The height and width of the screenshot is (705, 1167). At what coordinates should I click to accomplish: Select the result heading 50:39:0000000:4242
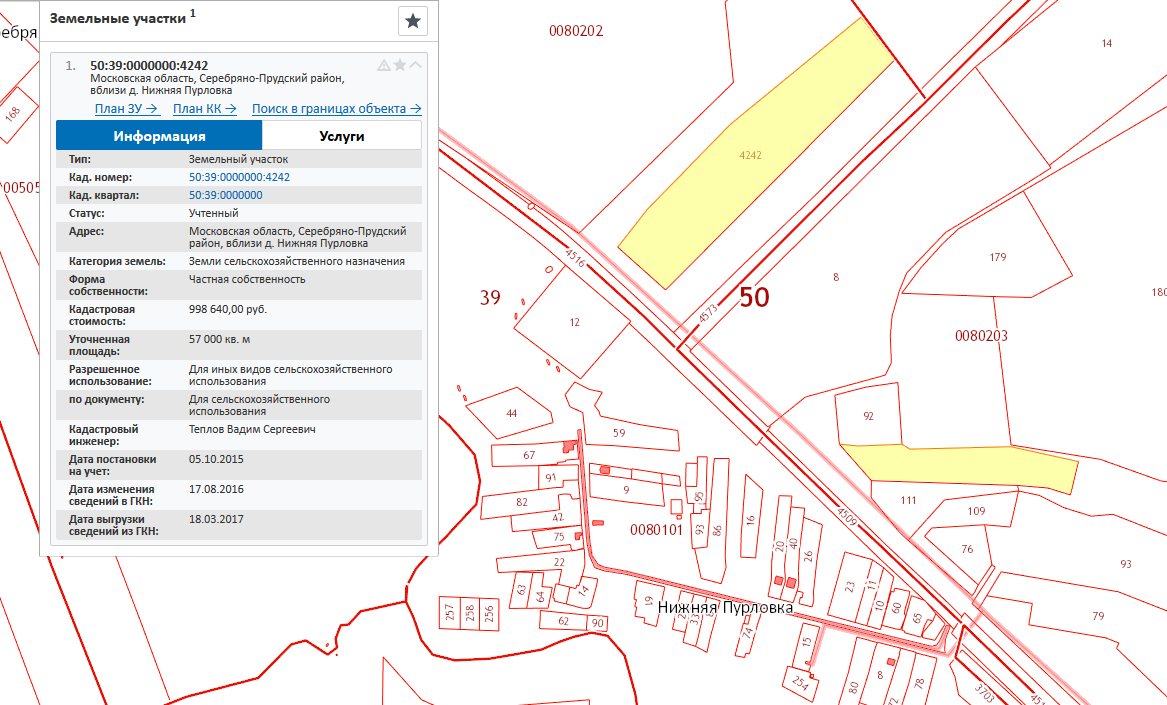pyautogui.click(x=149, y=66)
